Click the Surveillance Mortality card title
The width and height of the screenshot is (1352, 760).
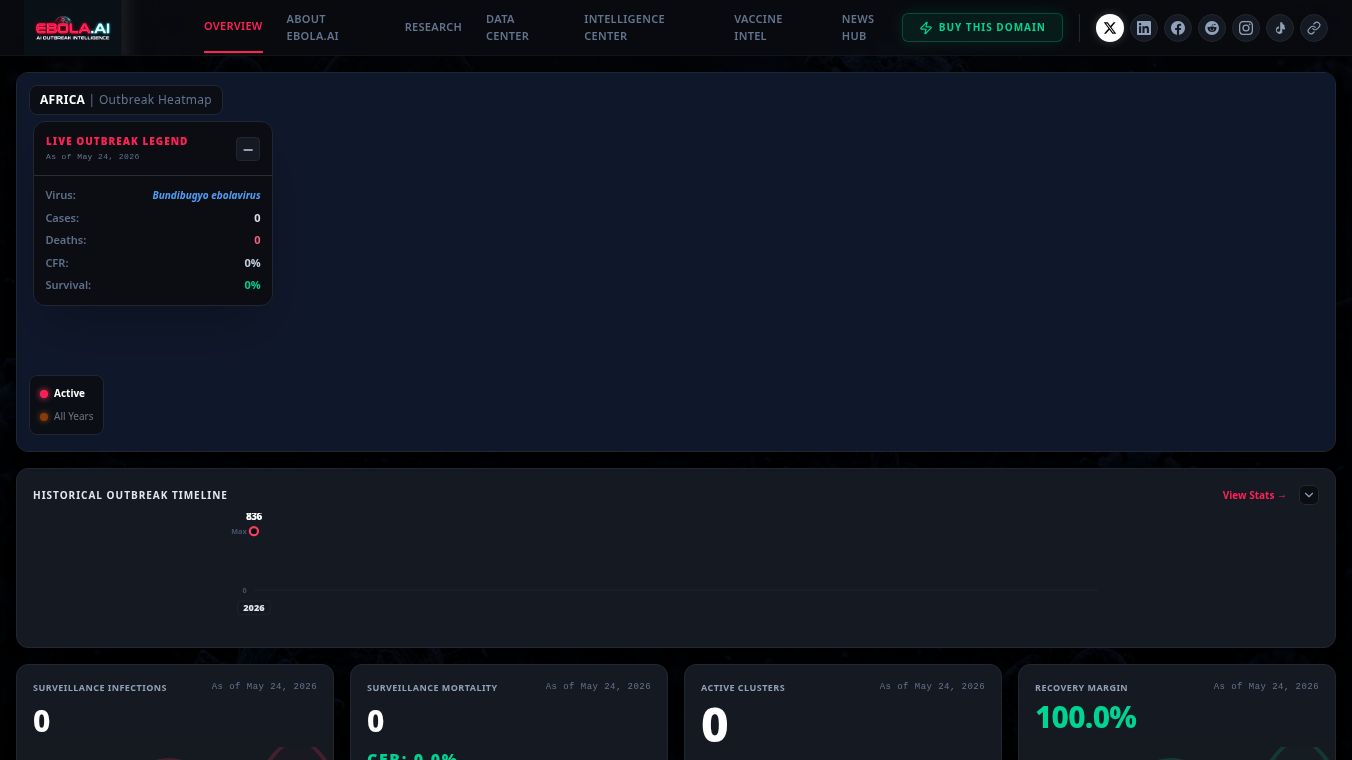(x=432, y=688)
